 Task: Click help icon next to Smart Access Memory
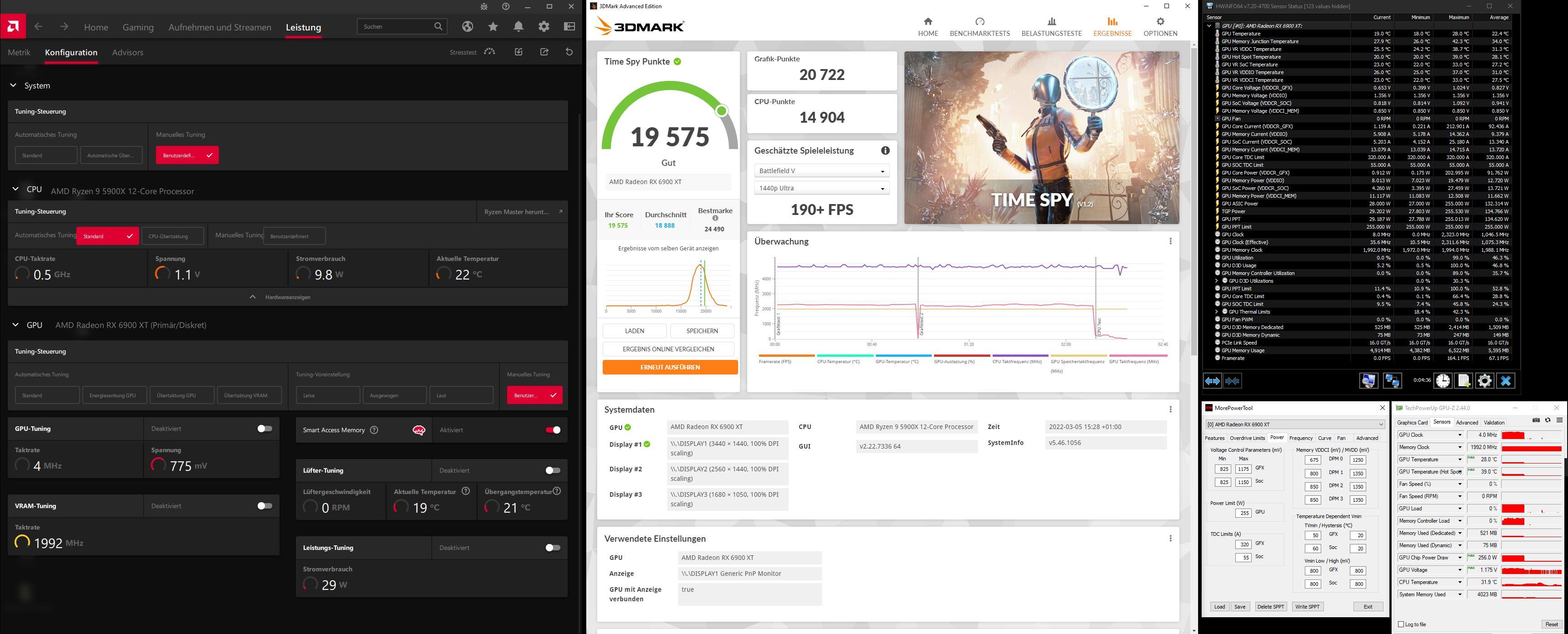click(374, 430)
